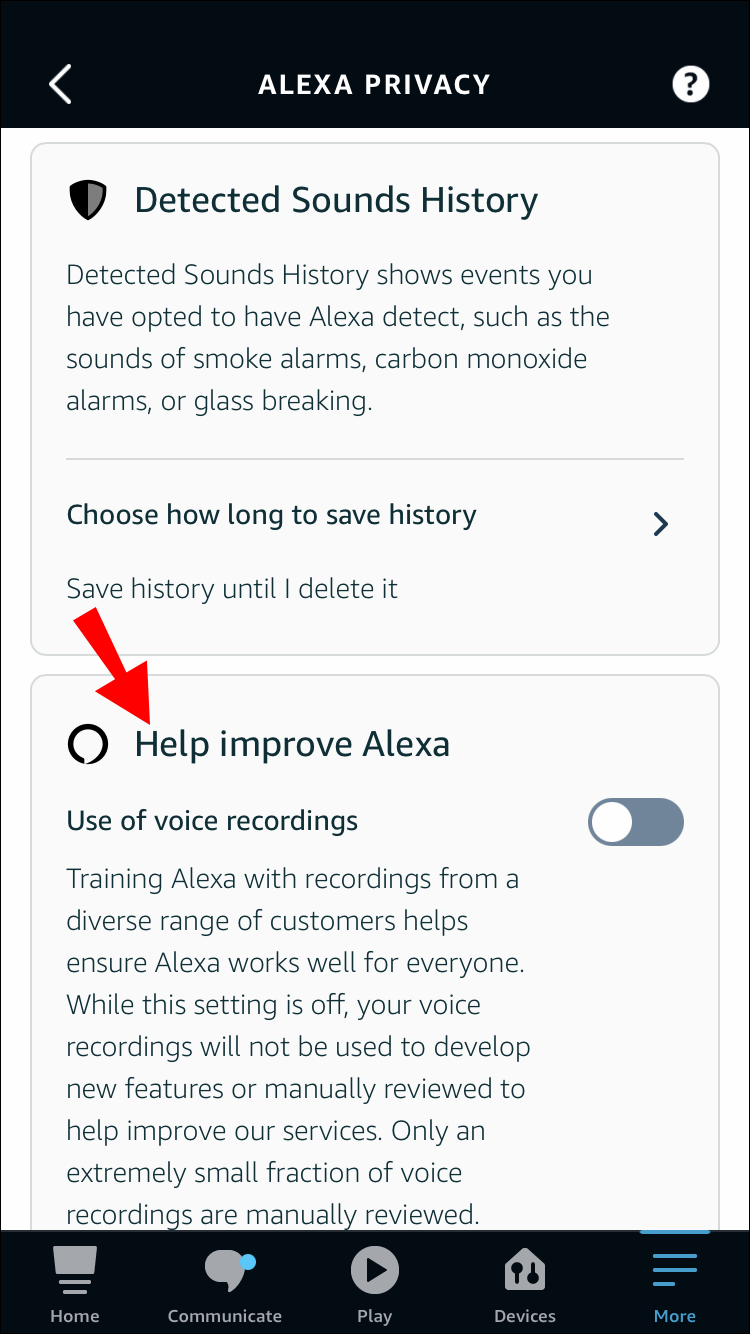This screenshot has height=1334, width=750.
Task: Tap the Save history until I delete it text
Action: [x=232, y=588]
